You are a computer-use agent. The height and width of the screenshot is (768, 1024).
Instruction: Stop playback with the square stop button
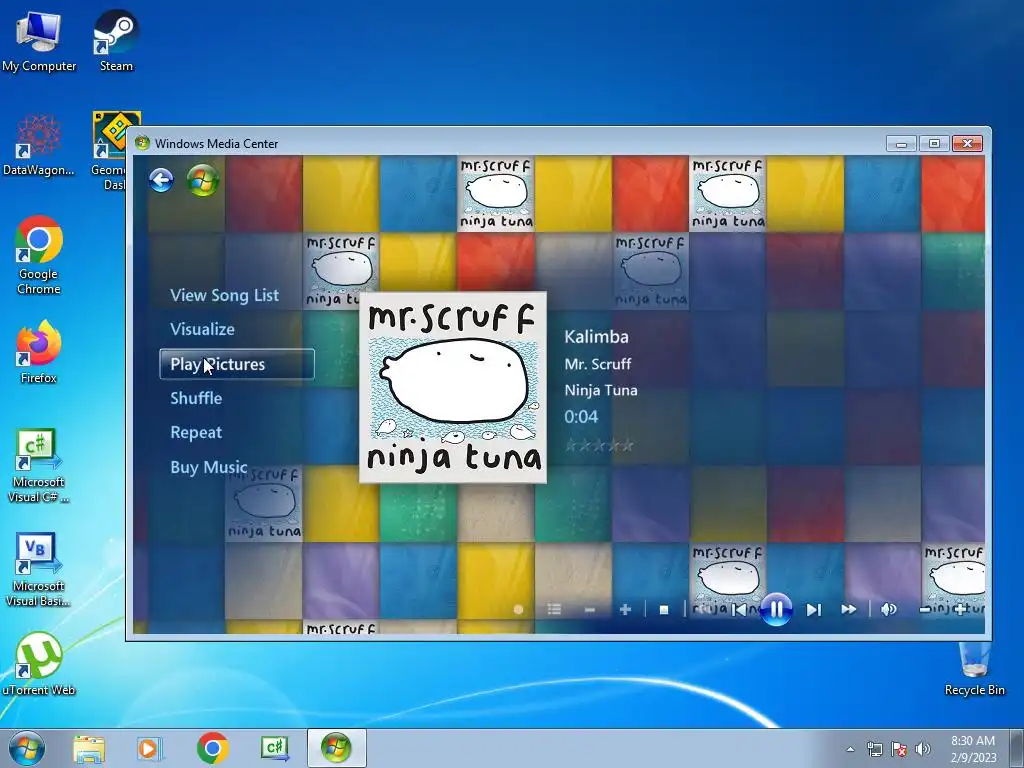point(664,610)
